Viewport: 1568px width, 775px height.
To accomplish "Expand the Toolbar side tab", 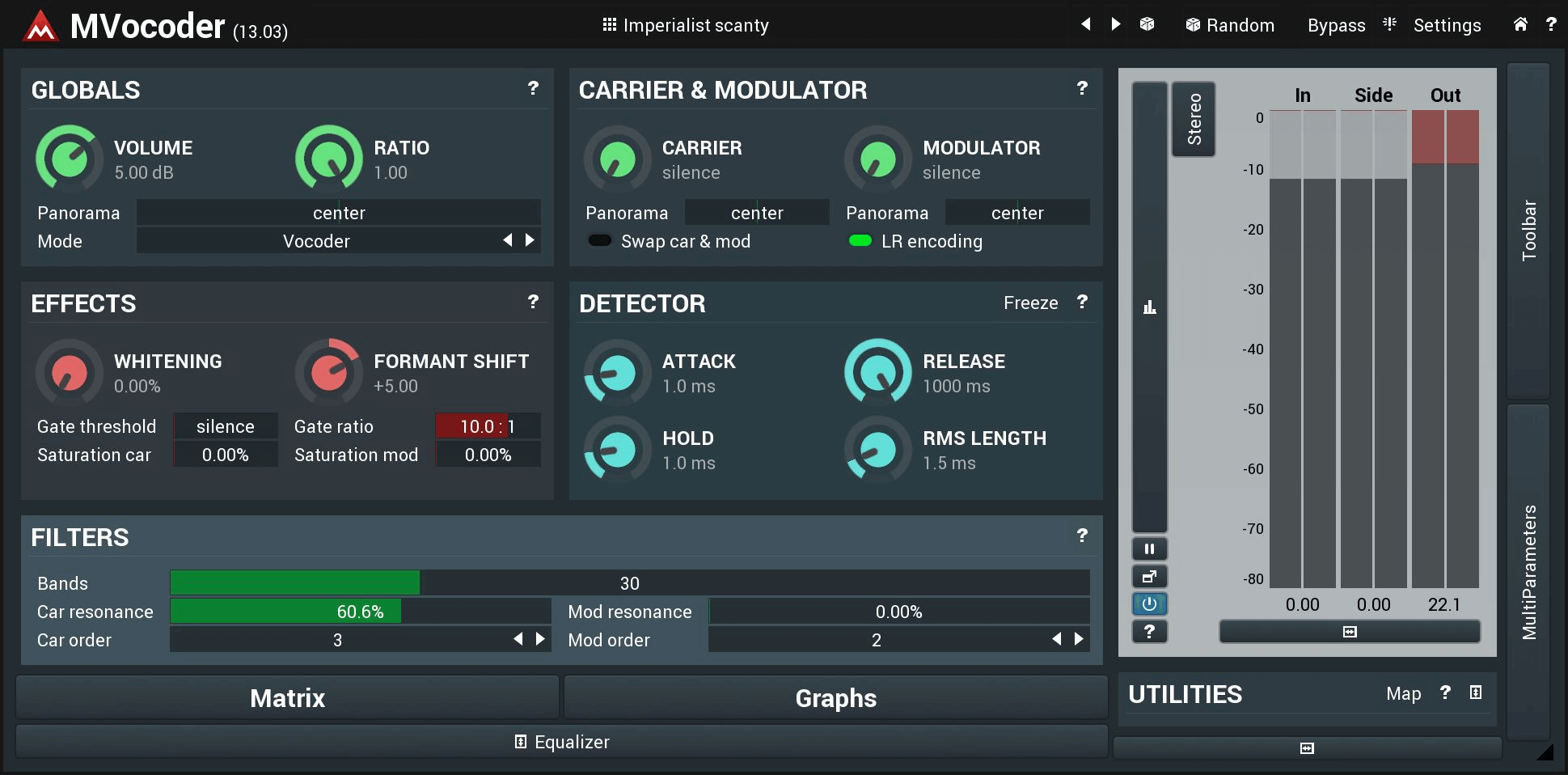I will pos(1528,231).
